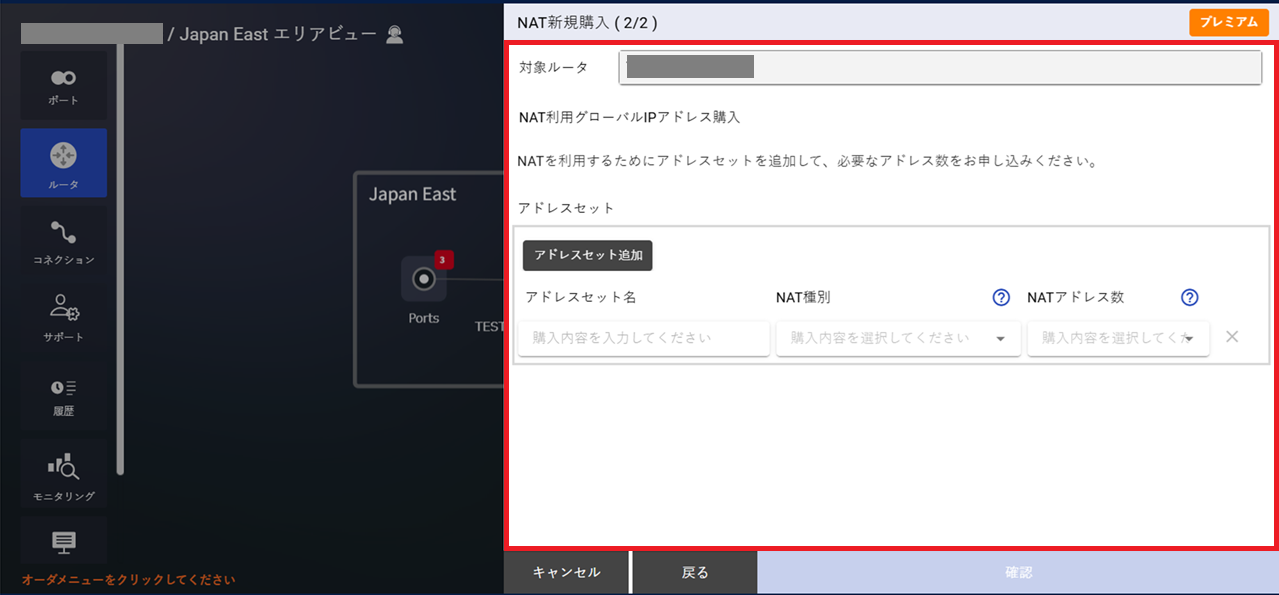Click the NAT利用グローバルIPアドレス購入 heading

coord(629,117)
